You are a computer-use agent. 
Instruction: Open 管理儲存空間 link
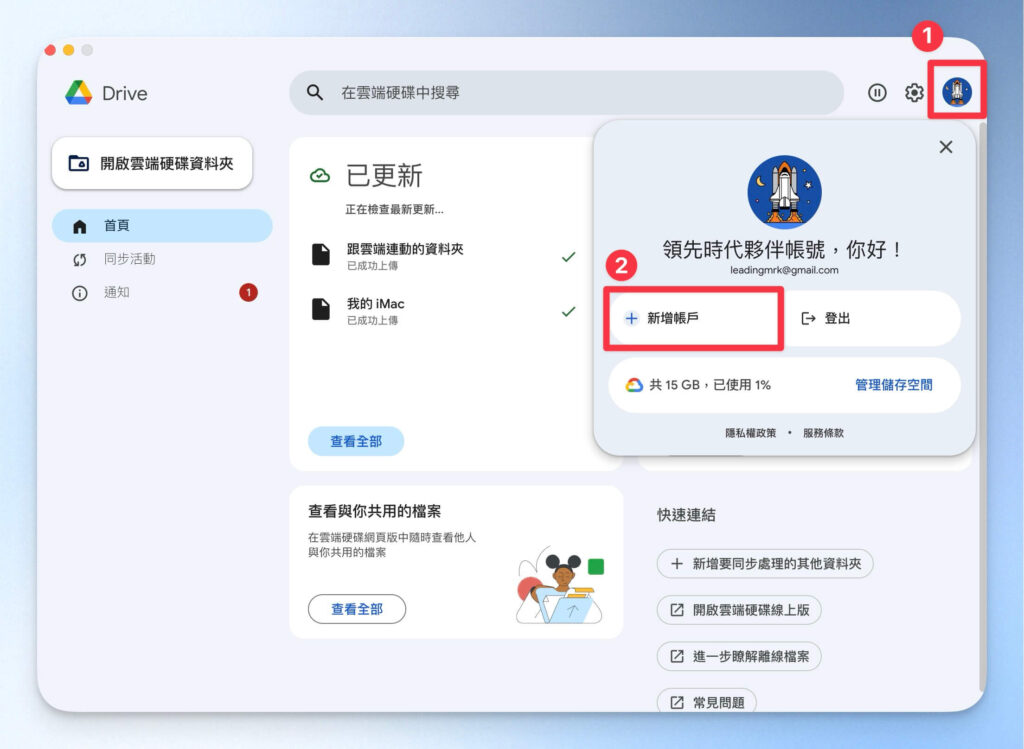893,385
